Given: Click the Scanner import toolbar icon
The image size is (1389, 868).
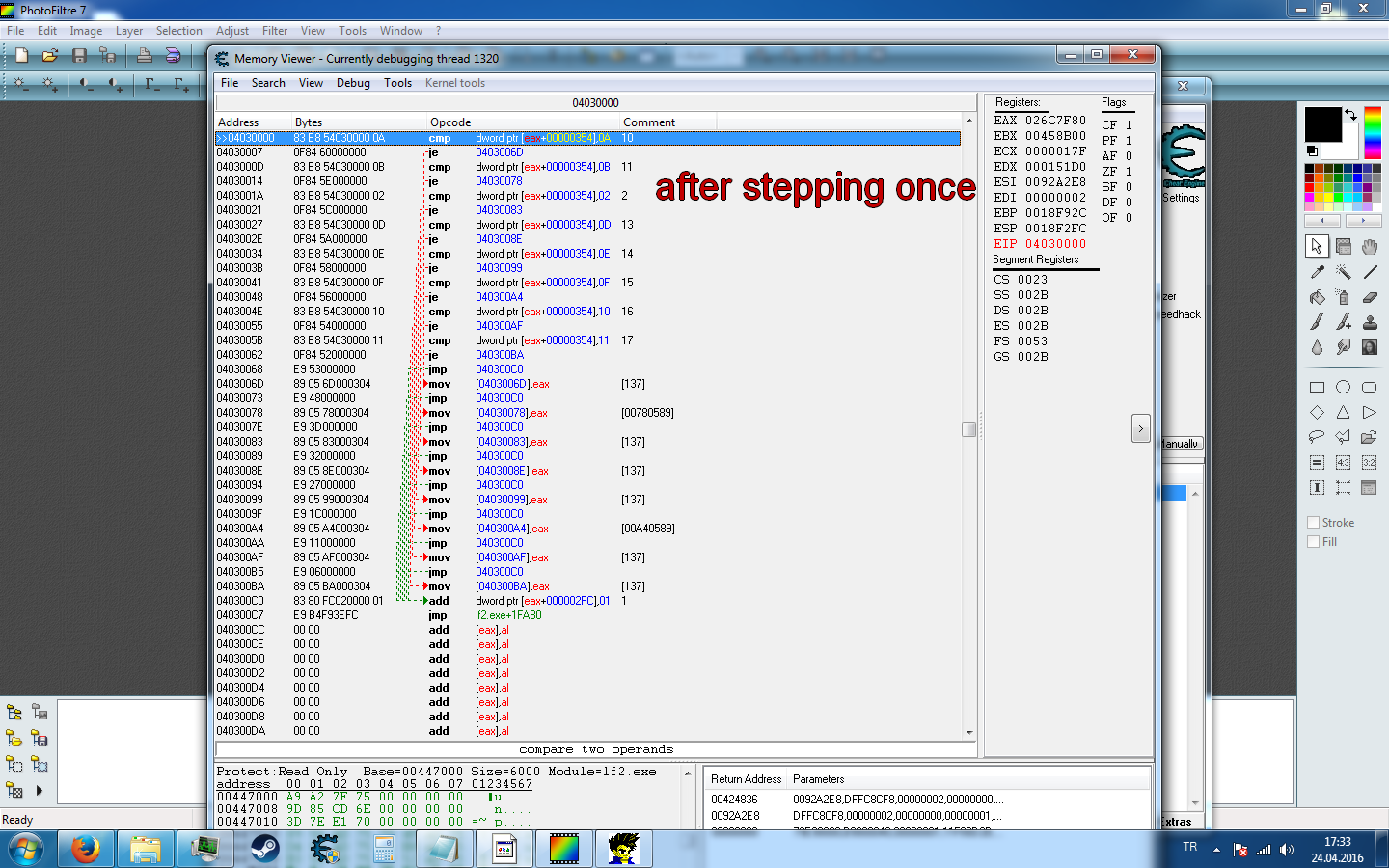Looking at the screenshot, I should coord(172,56).
